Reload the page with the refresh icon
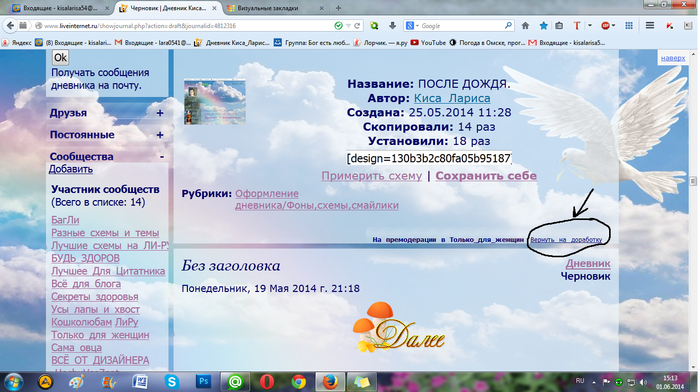The height and width of the screenshot is (392, 700). [x=357, y=26]
